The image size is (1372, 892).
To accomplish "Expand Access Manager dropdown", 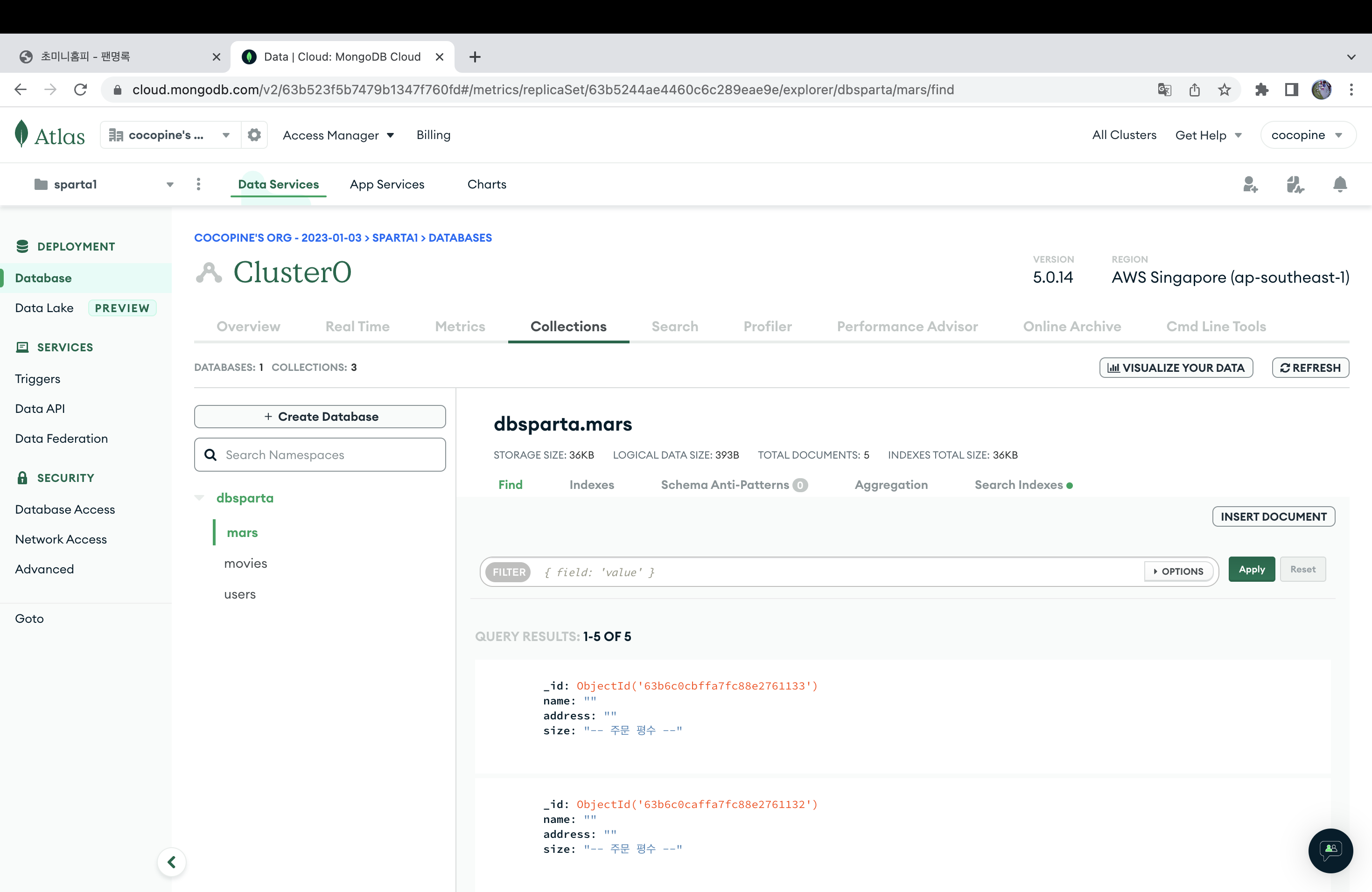I will (x=338, y=135).
